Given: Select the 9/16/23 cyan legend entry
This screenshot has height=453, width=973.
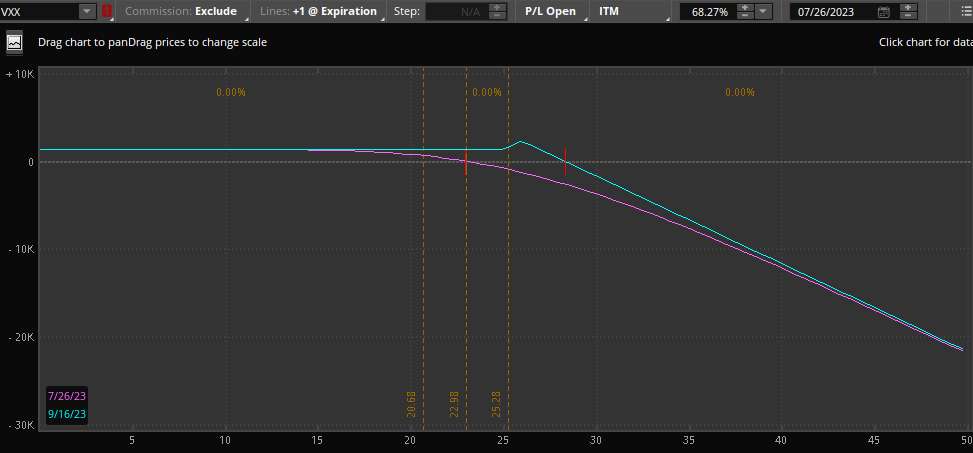Looking at the screenshot, I should 66,413.
